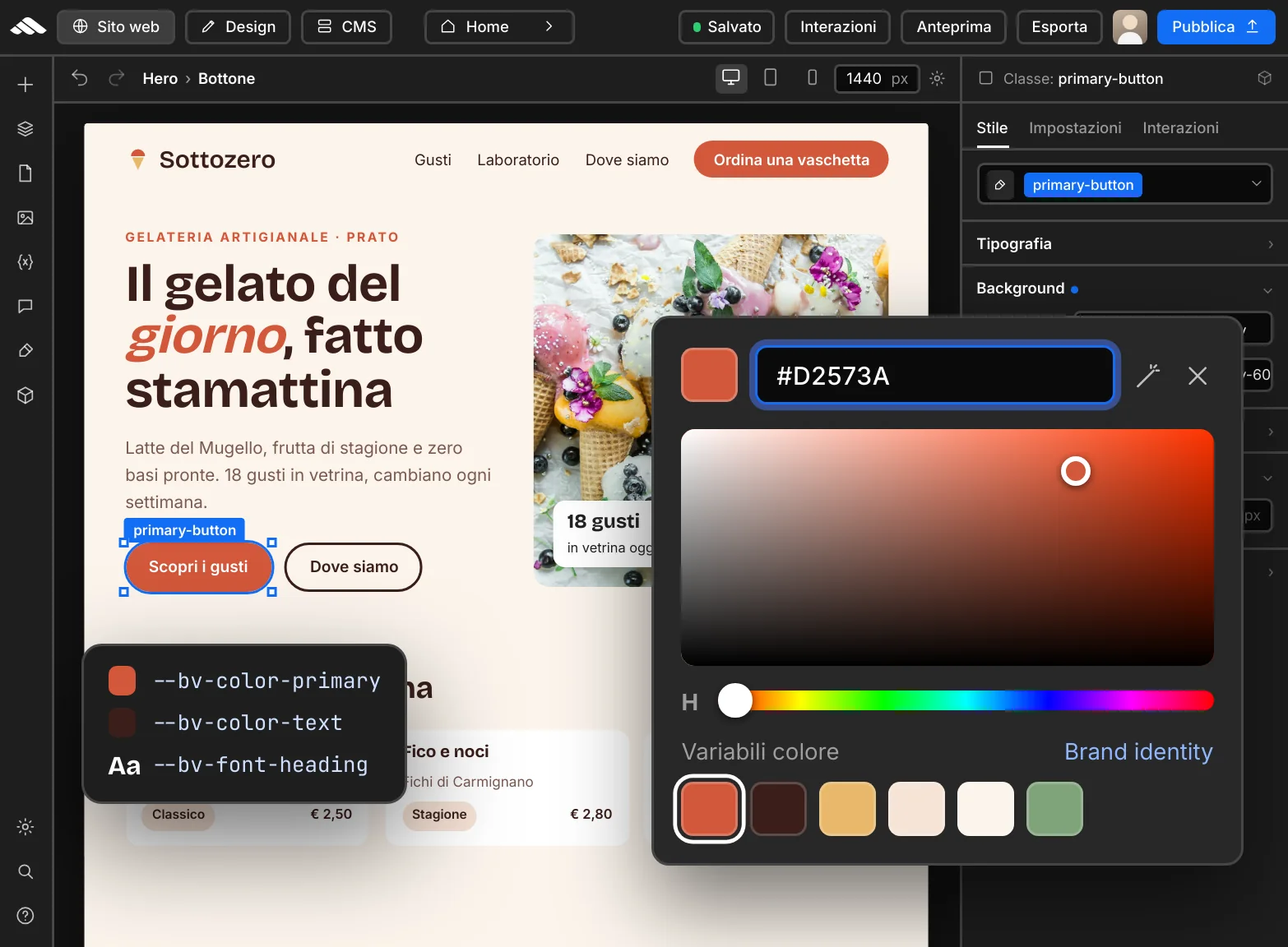The image size is (1288, 947).
Task: Click the Interazioni top bar button
Action: [x=837, y=27]
